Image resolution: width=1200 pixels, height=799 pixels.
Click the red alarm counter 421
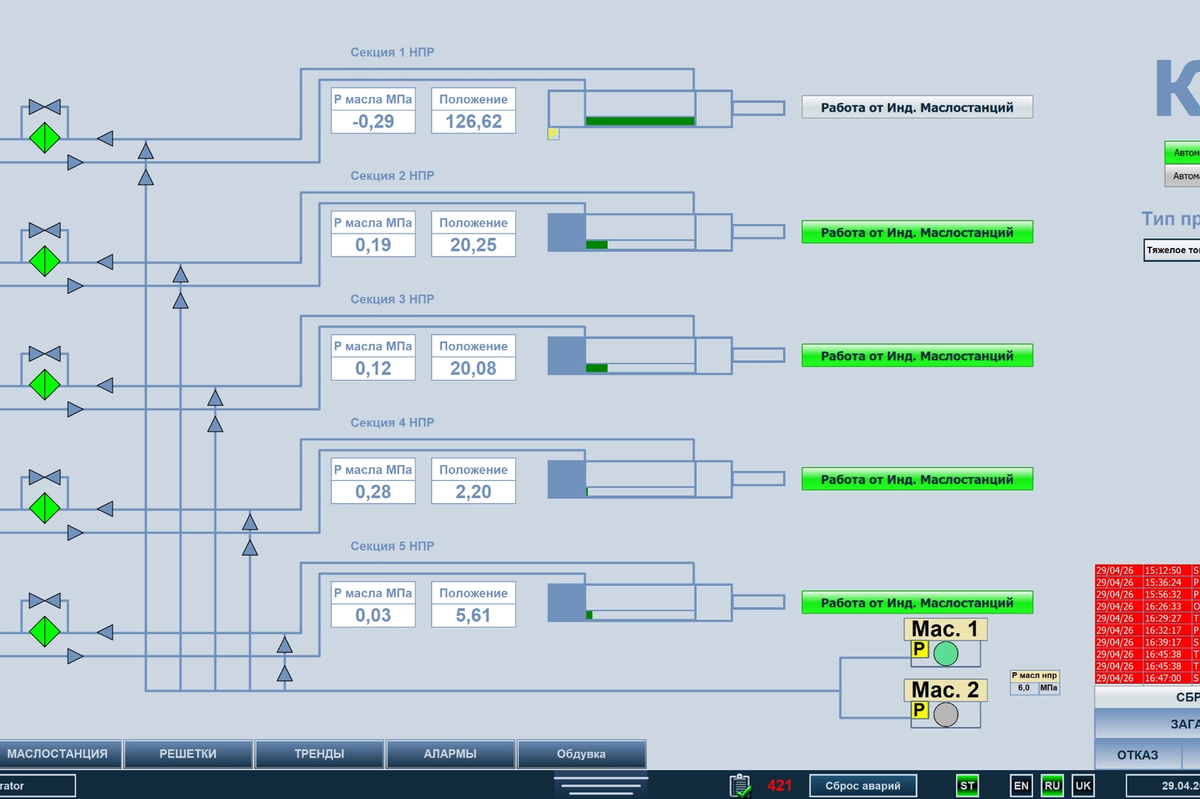click(x=780, y=786)
